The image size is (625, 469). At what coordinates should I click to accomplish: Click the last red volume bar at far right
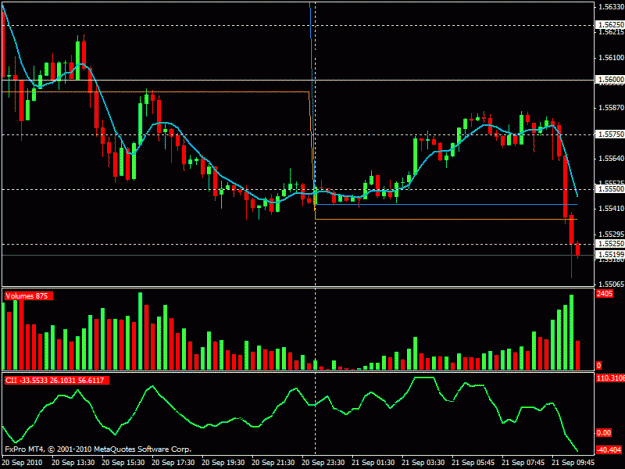pyautogui.click(x=578, y=355)
